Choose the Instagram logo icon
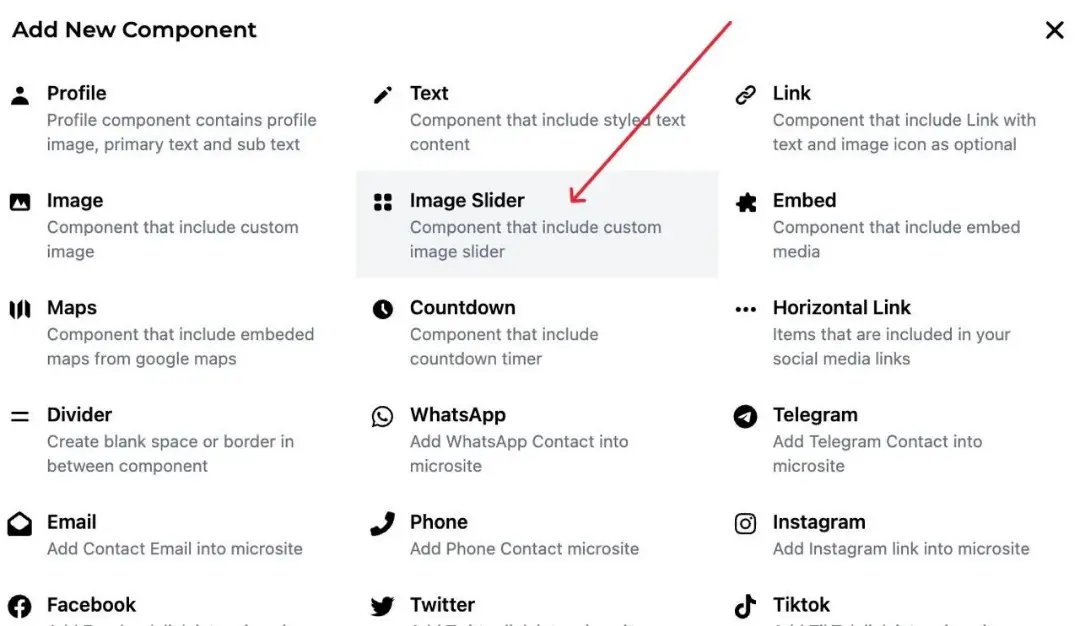This screenshot has height=626, width=1080. (746, 523)
